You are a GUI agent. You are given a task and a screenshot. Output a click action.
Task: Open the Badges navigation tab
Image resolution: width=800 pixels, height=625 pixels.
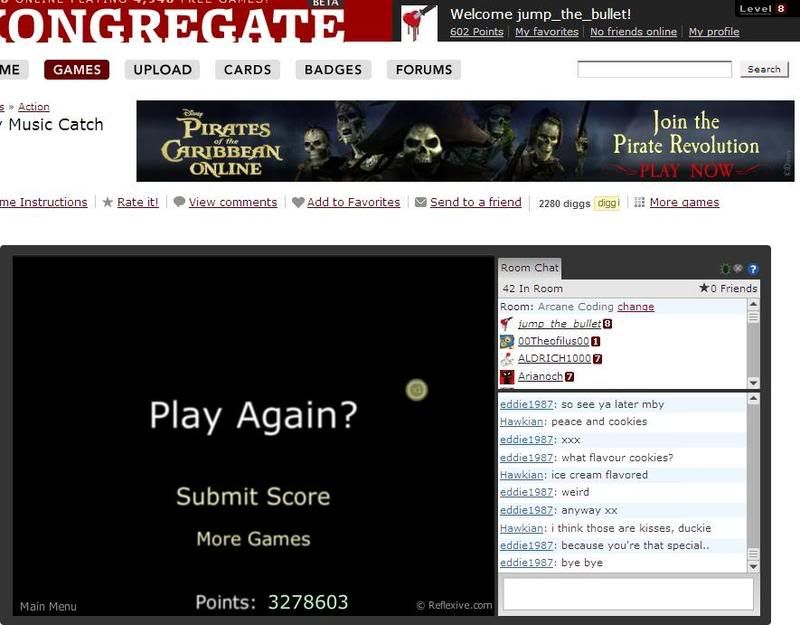pos(333,70)
